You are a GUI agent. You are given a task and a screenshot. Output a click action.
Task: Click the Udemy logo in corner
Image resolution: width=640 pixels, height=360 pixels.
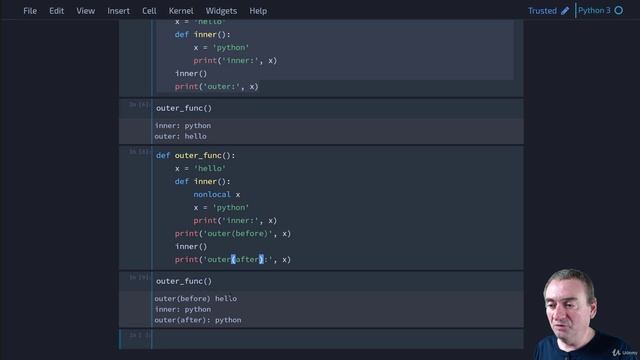(624, 352)
